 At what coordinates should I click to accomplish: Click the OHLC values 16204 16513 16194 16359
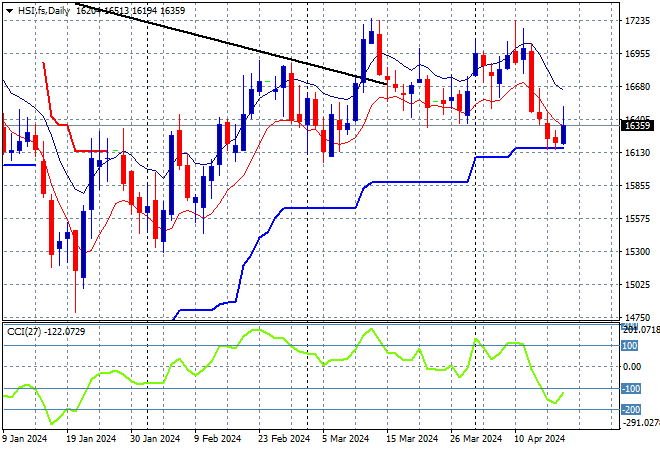coord(130,11)
